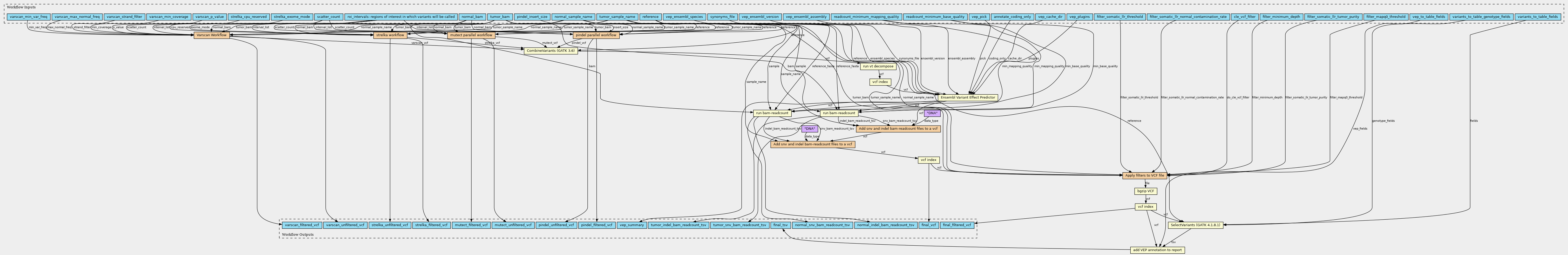Select the Varscan Workflow node
Screen dimensions: 1568x255
212,35
